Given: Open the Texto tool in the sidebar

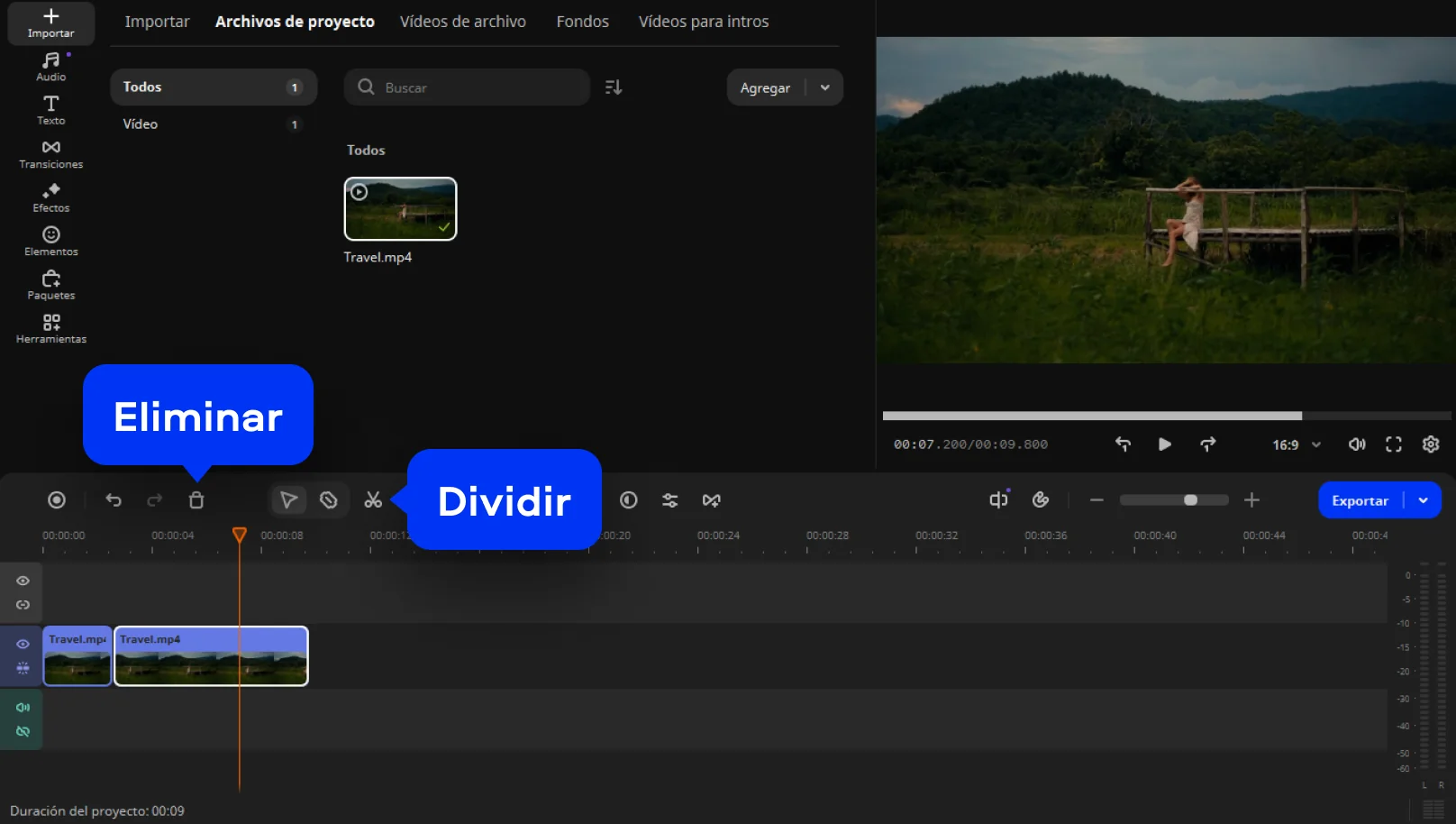Looking at the screenshot, I should coord(51,110).
